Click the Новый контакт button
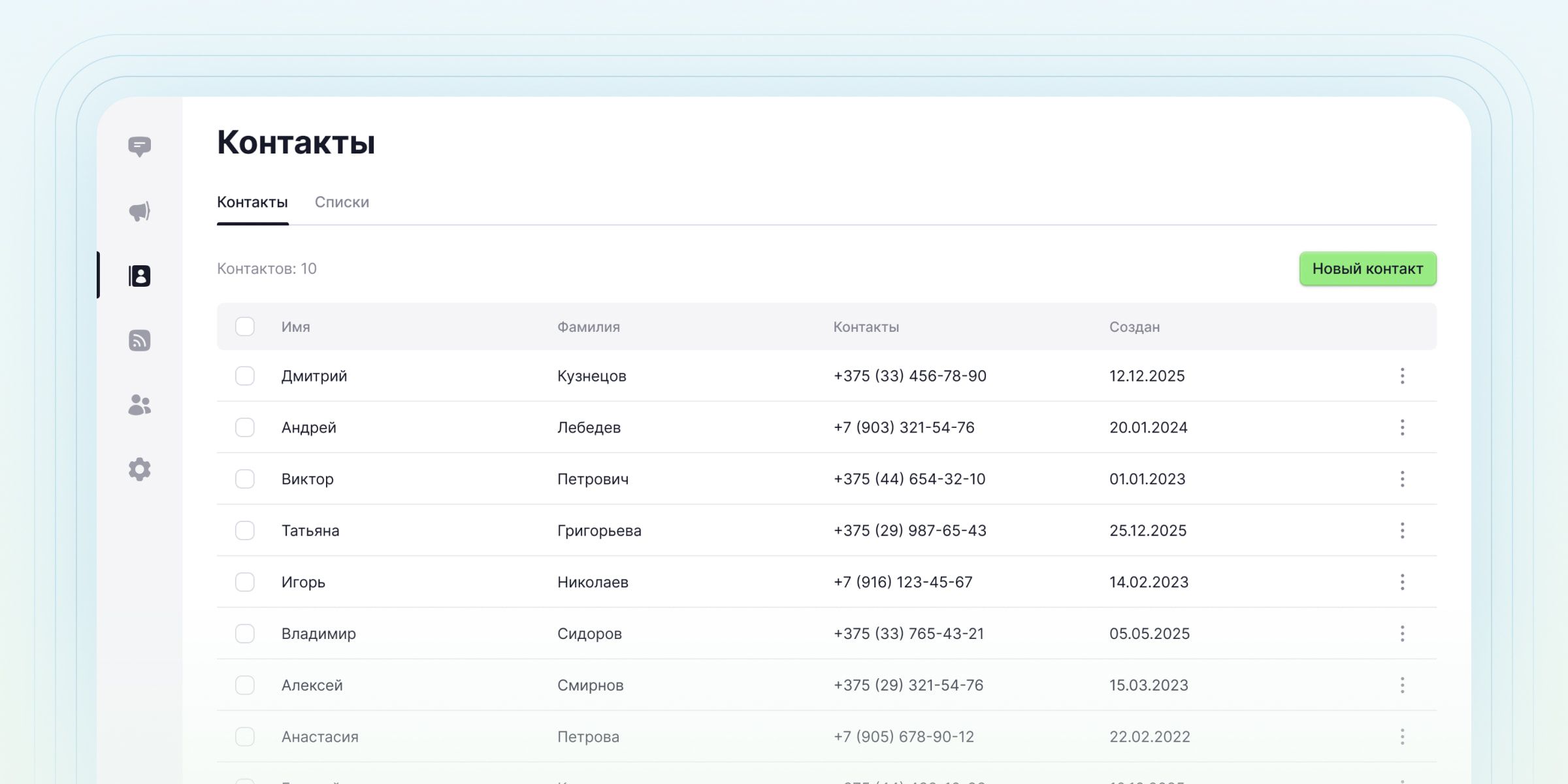Viewport: 1568px width, 784px height. (1367, 269)
